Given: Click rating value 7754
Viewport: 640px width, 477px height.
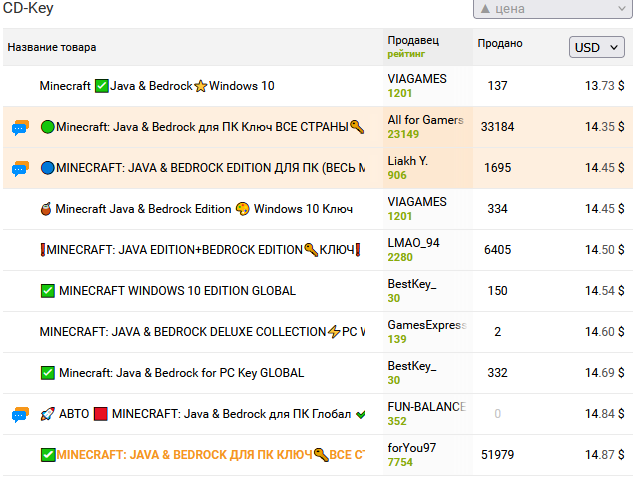Looking at the screenshot, I should tap(400, 462).
